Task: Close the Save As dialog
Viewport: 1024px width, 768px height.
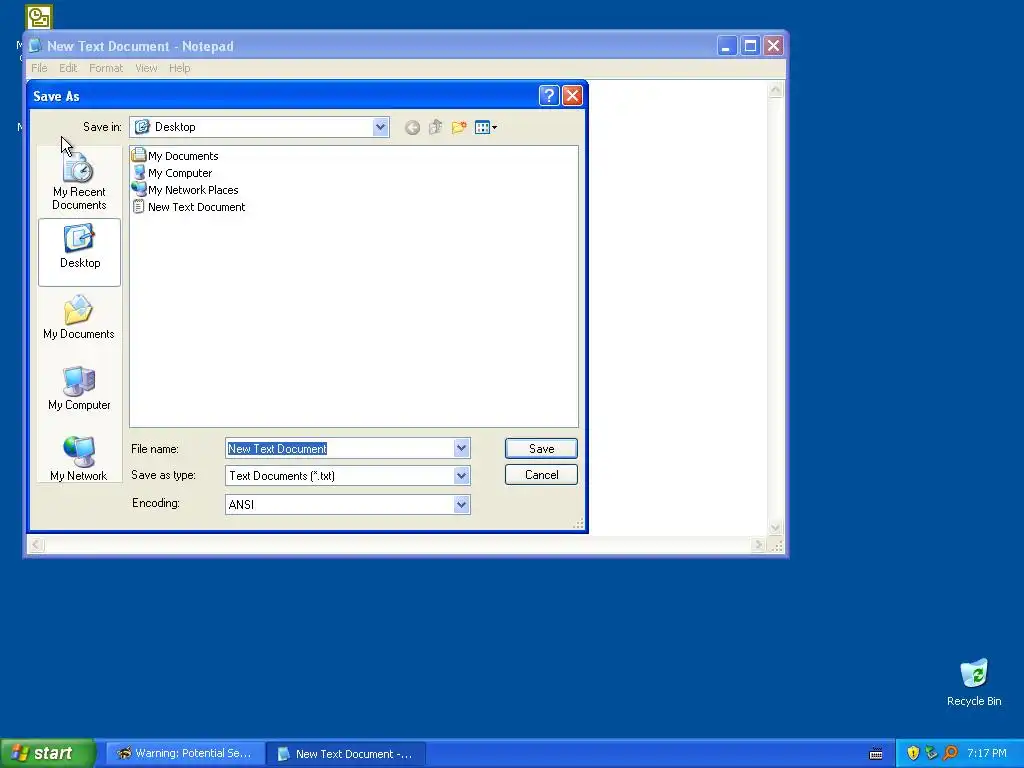Action: point(573,96)
